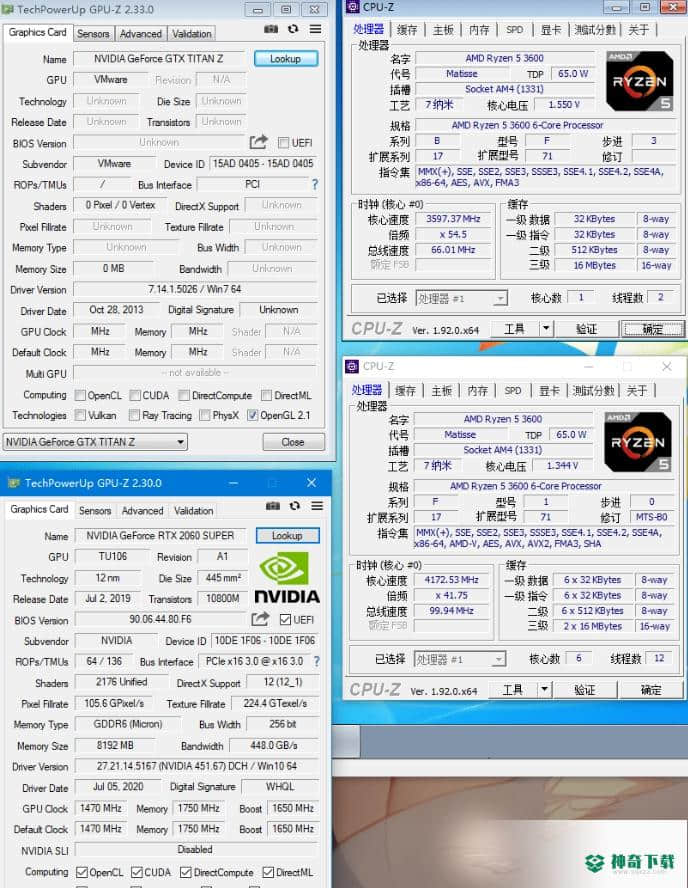Switch to Sensors tab in GPU-Z 2.30.0
Image resolution: width=688 pixels, height=888 pixels.
coord(95,510)
